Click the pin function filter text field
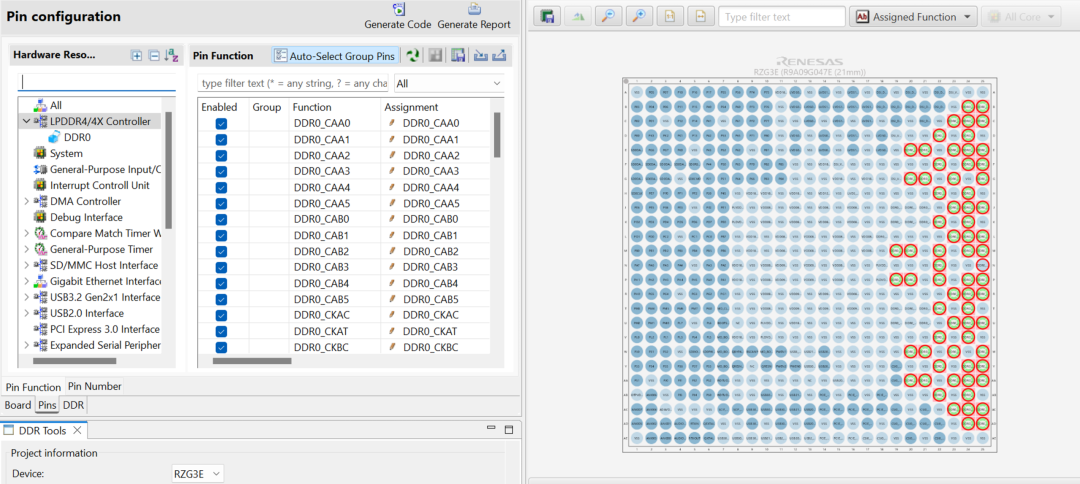Image resolution: width=1080 pixels, height=484 pixels. [x=293, y=83]
